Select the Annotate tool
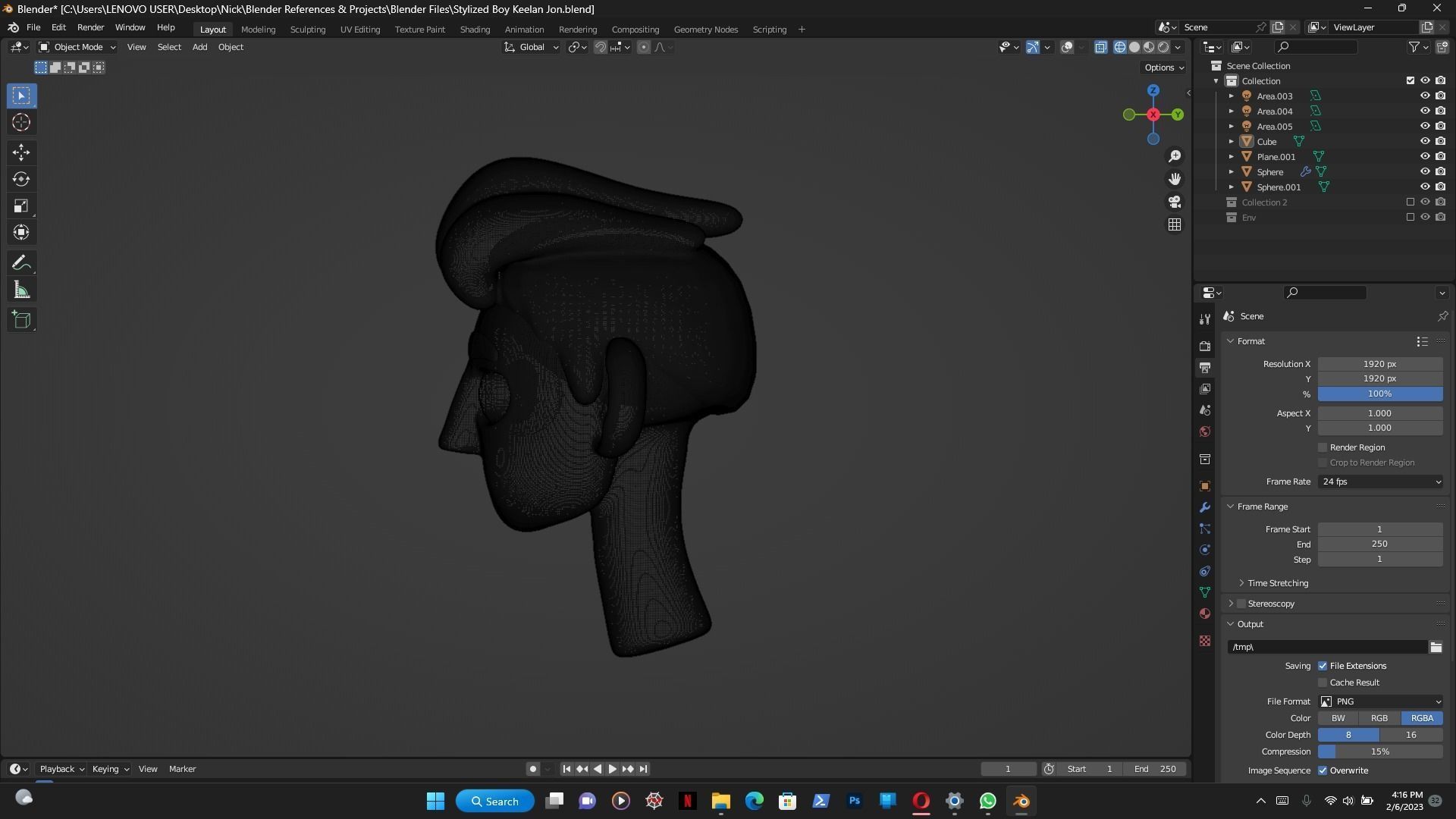Viewport: 1456px width, 819px height. (x=21, y=262)
